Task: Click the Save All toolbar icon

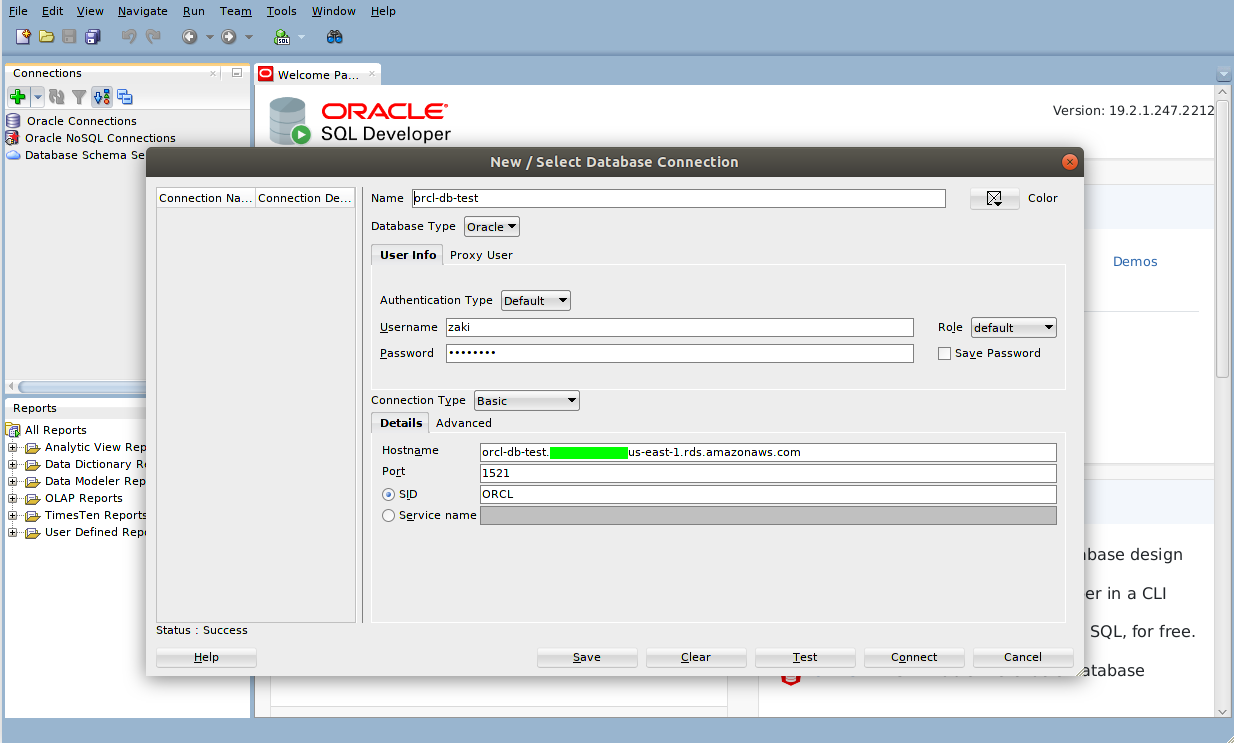Action: point(93,37)
